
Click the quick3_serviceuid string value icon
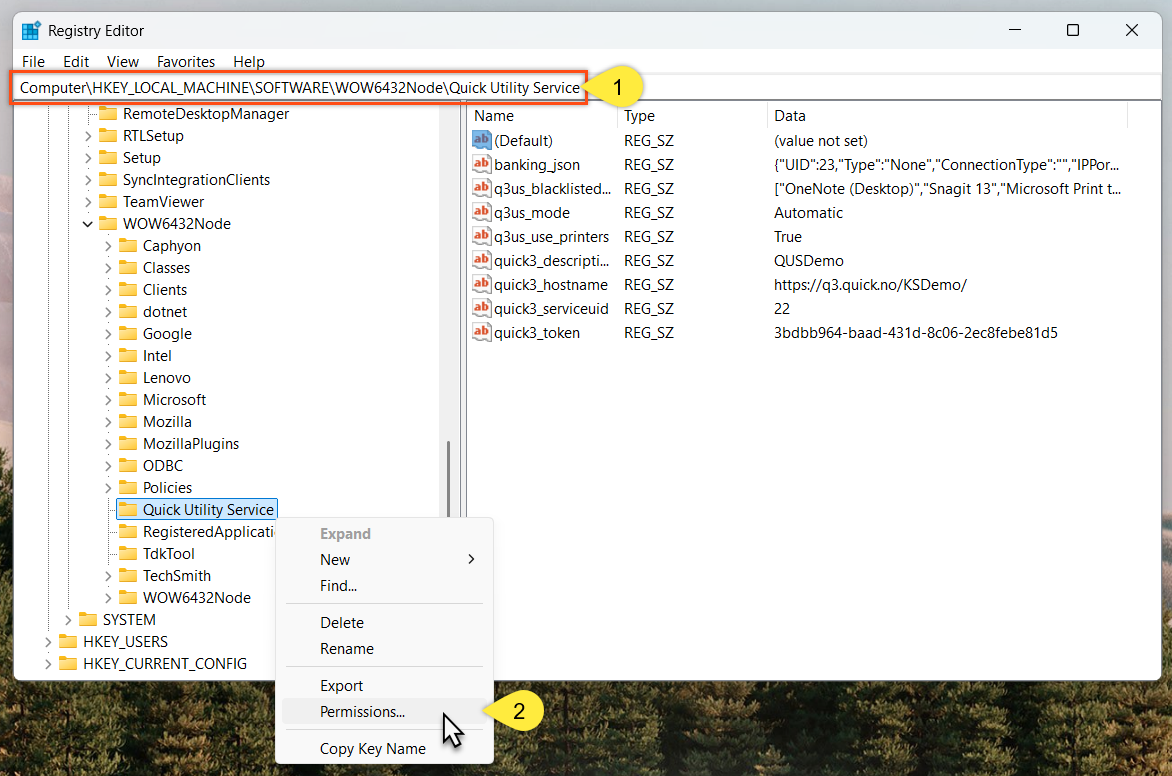481,307
